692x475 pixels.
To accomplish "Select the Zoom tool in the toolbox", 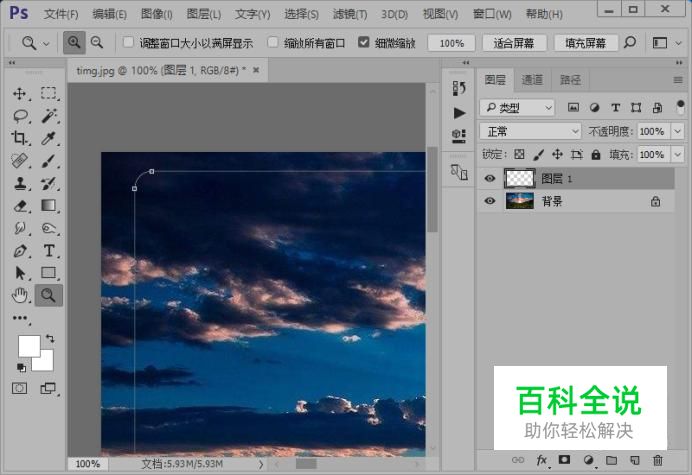I will click(x=49, y=295).
